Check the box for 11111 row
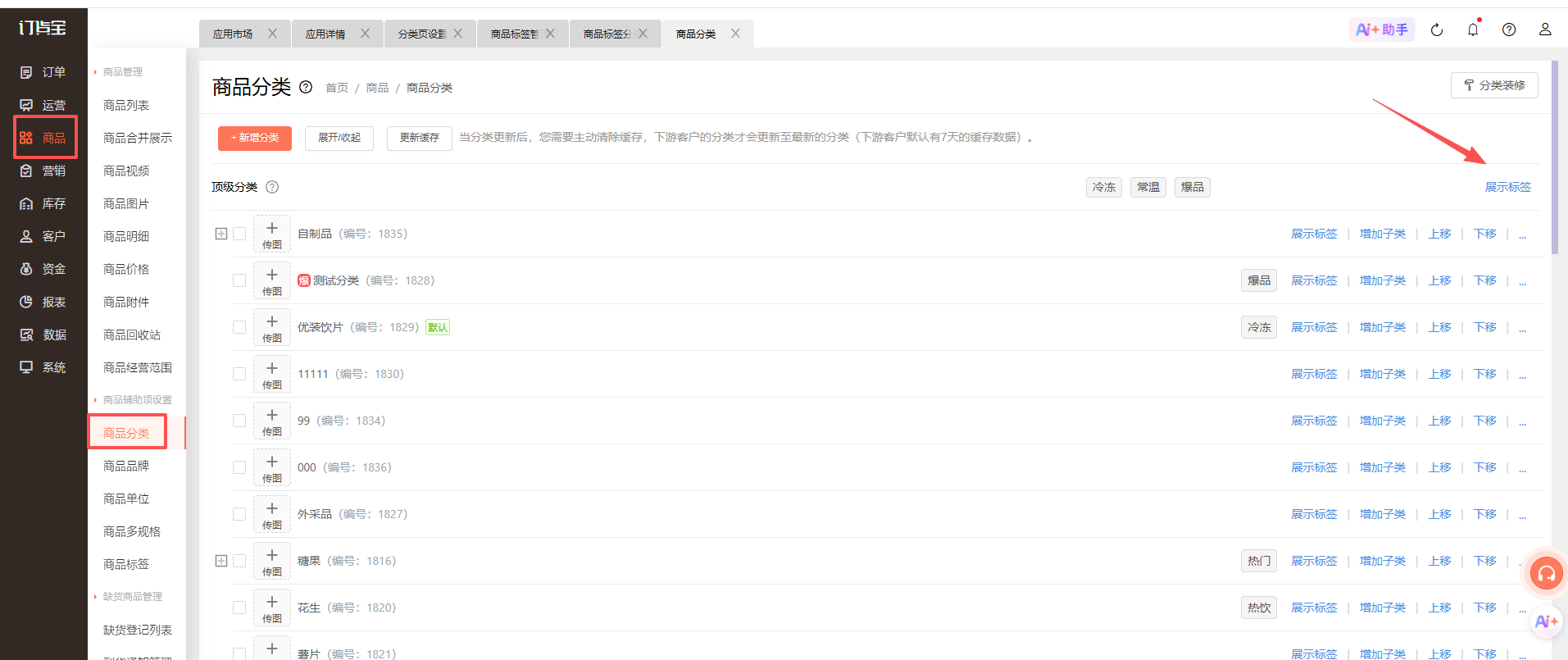Screen dimensions: 1568x660 coord(239,374)
